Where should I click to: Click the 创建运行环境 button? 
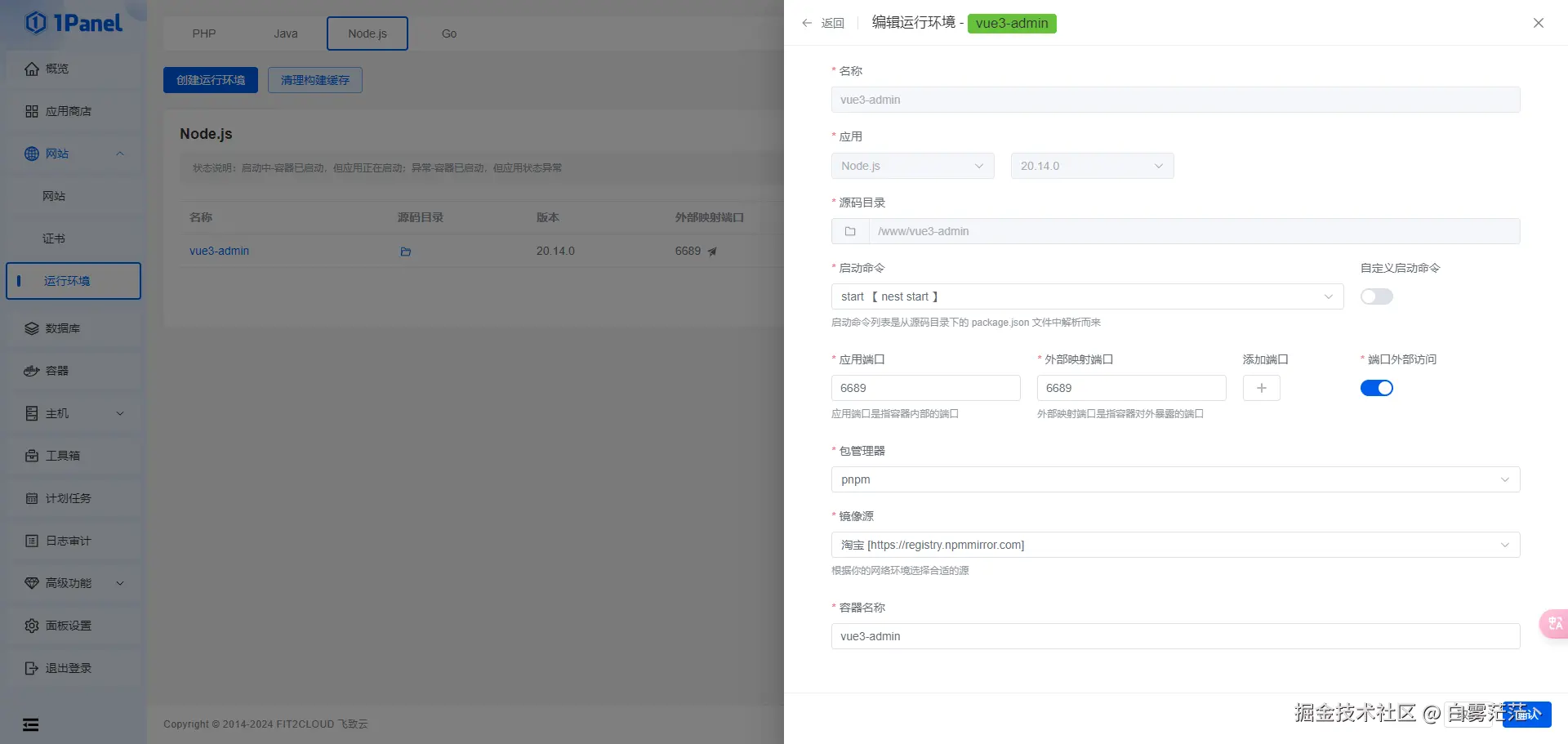[x=211, y=80]
